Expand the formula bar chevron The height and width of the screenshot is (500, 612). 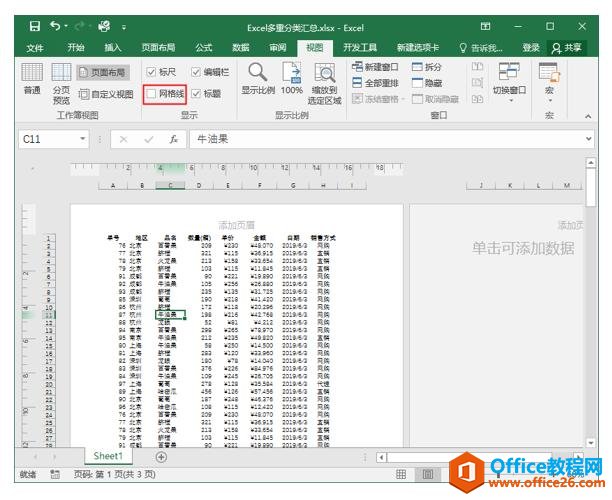click(x=589, y=139)
